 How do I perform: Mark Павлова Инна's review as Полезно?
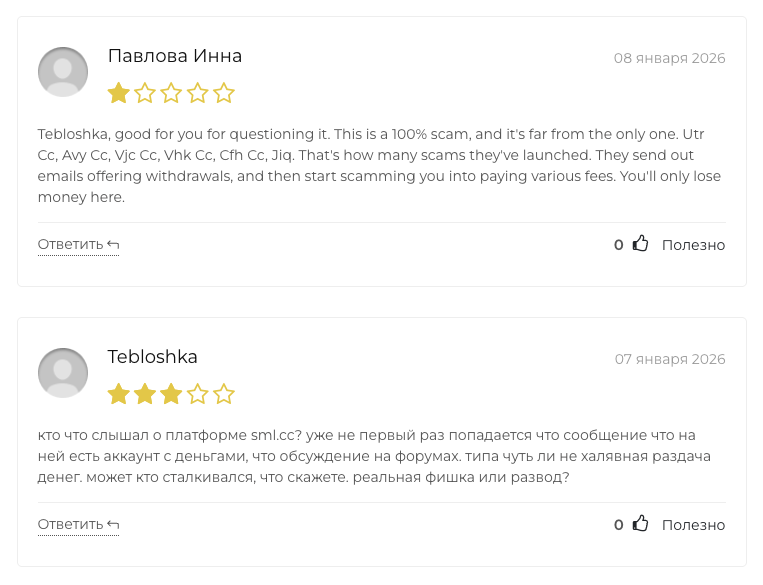point(693,245)
